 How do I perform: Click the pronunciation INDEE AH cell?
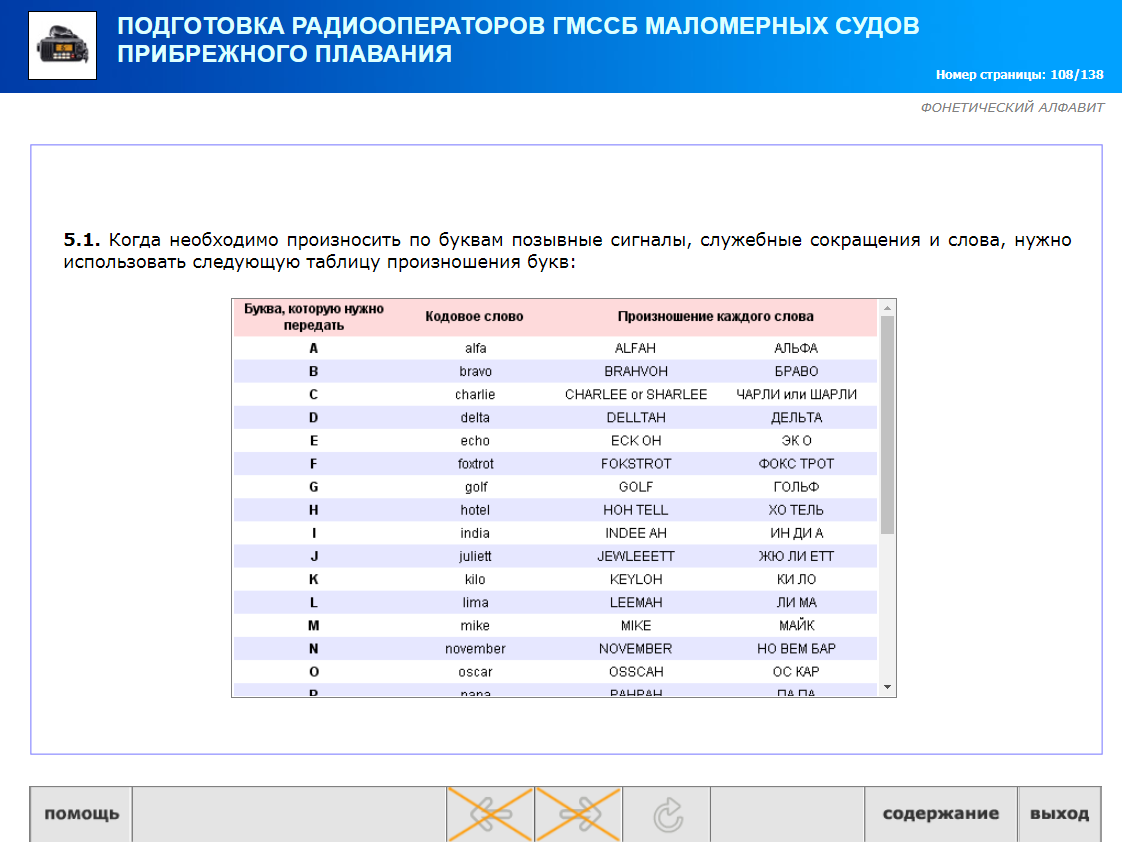(635, 533)
